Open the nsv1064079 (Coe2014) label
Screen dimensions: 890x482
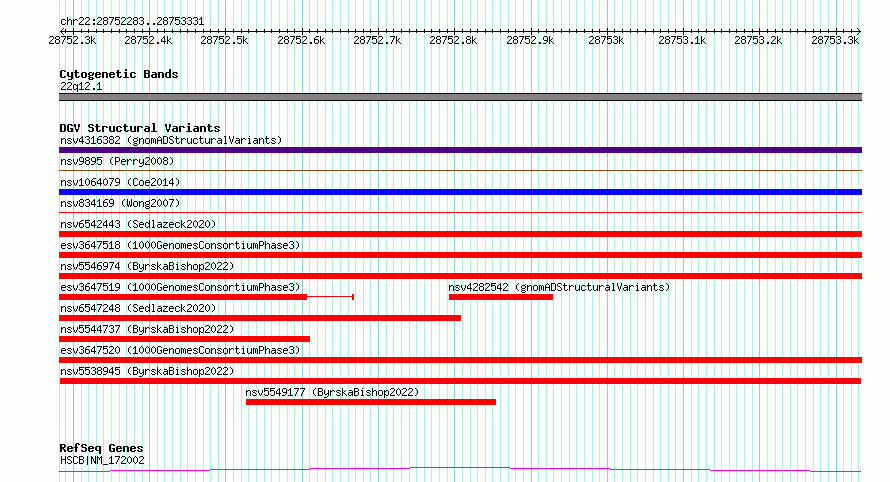(120, 182)
